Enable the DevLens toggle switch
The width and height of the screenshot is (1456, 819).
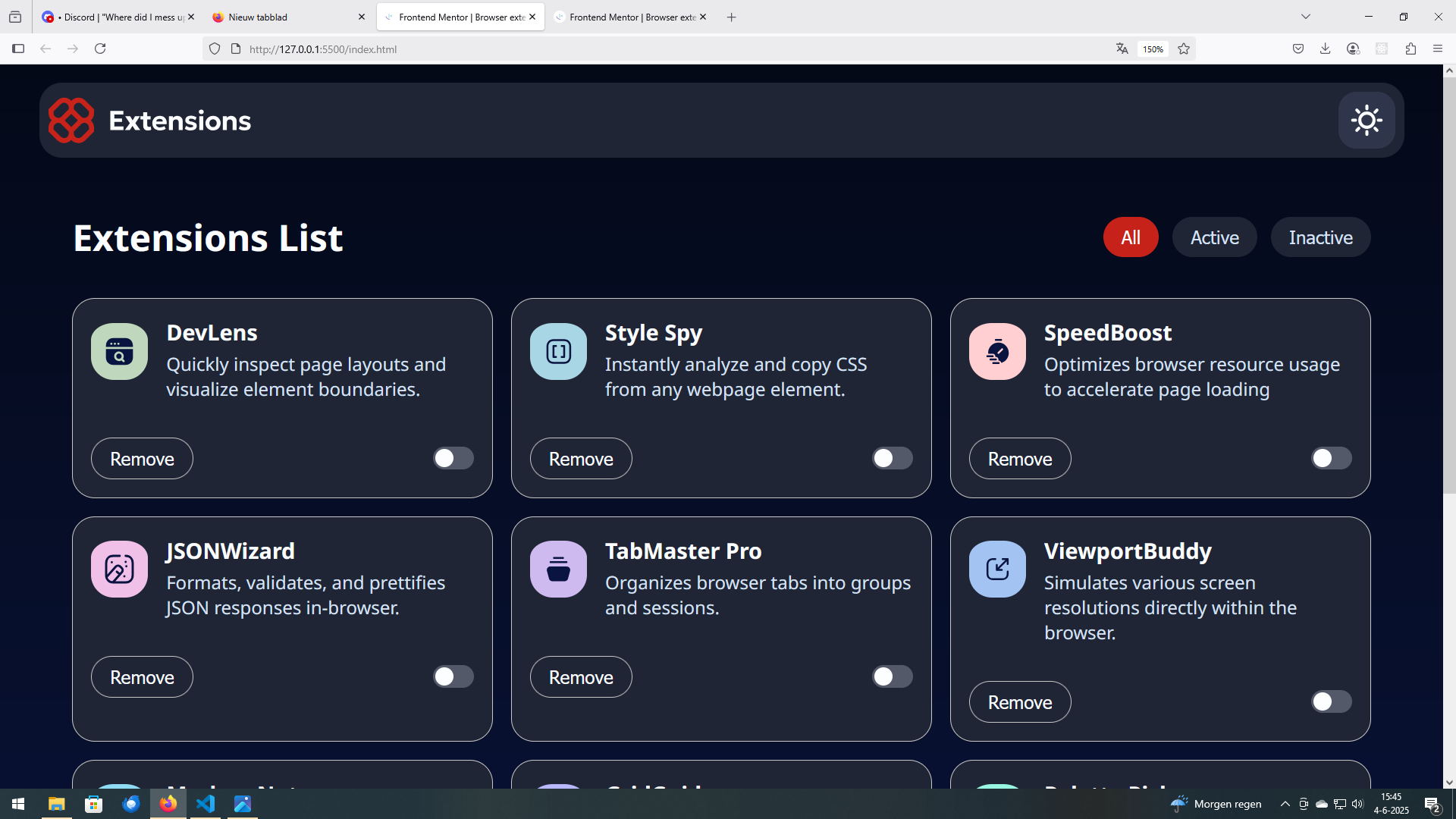pyautogui.click(x=453, y=458)
